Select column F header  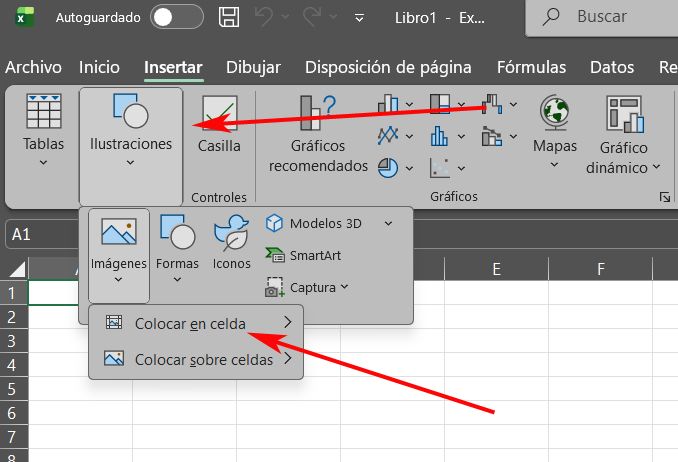pos(601,269)
